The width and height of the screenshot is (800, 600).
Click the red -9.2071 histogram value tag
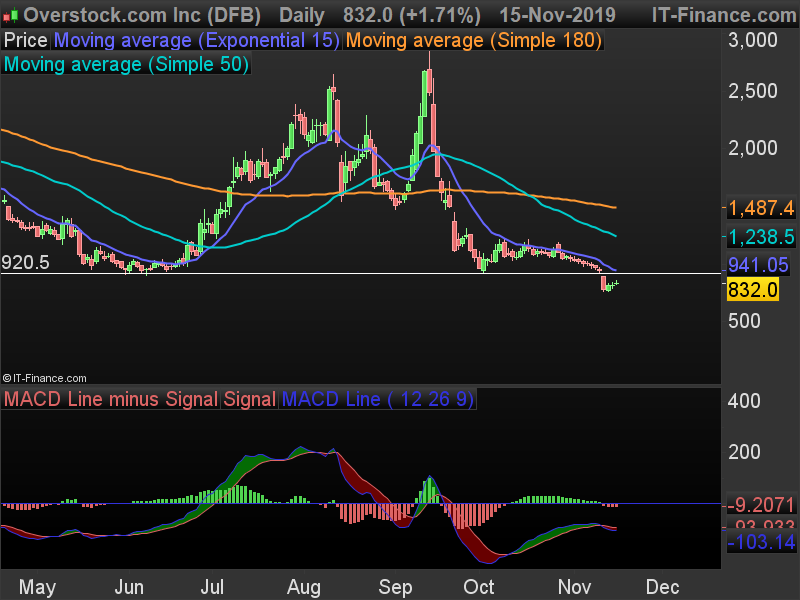(x=761, y=505)
